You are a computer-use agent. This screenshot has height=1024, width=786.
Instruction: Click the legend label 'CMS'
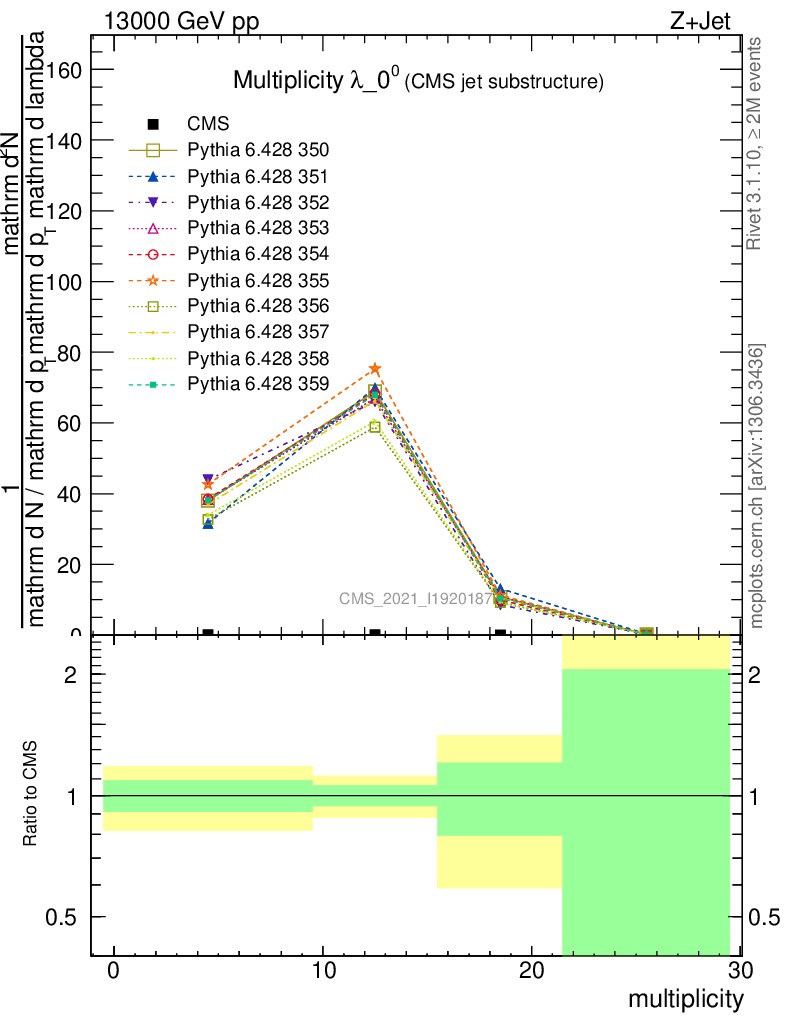point(208,123)
